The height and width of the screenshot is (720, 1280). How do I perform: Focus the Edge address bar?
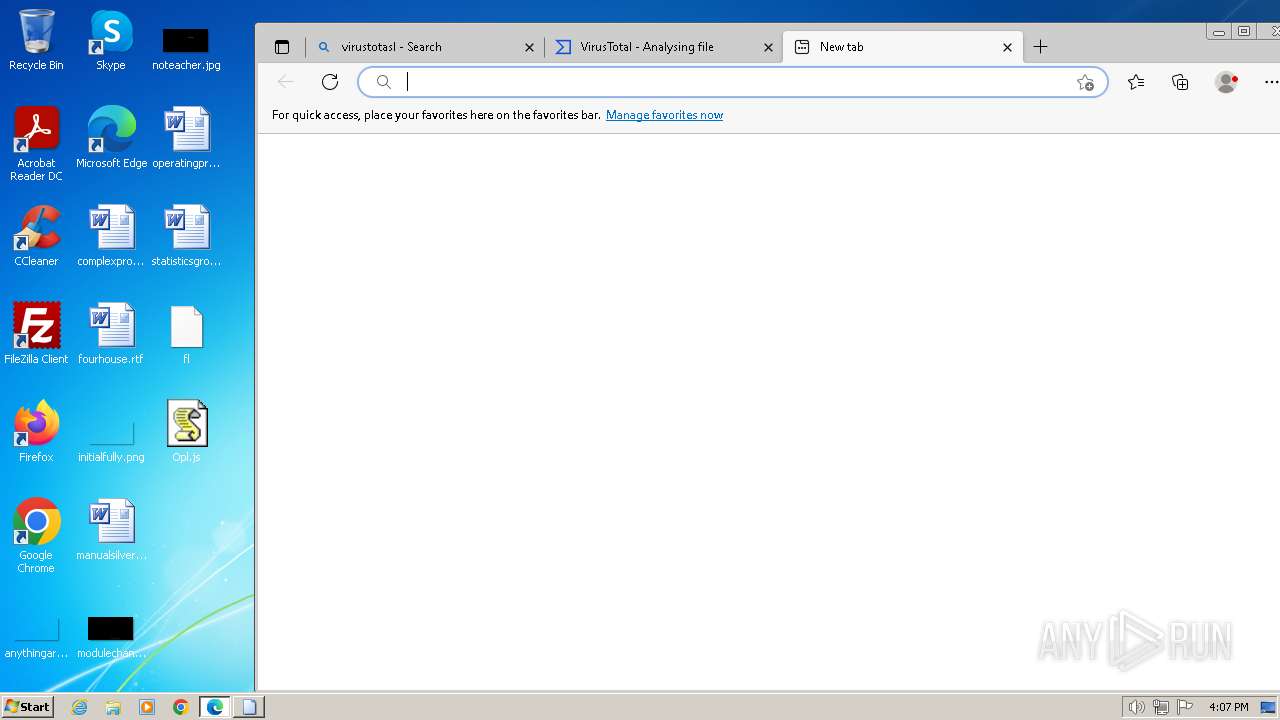tap(733, 82)
